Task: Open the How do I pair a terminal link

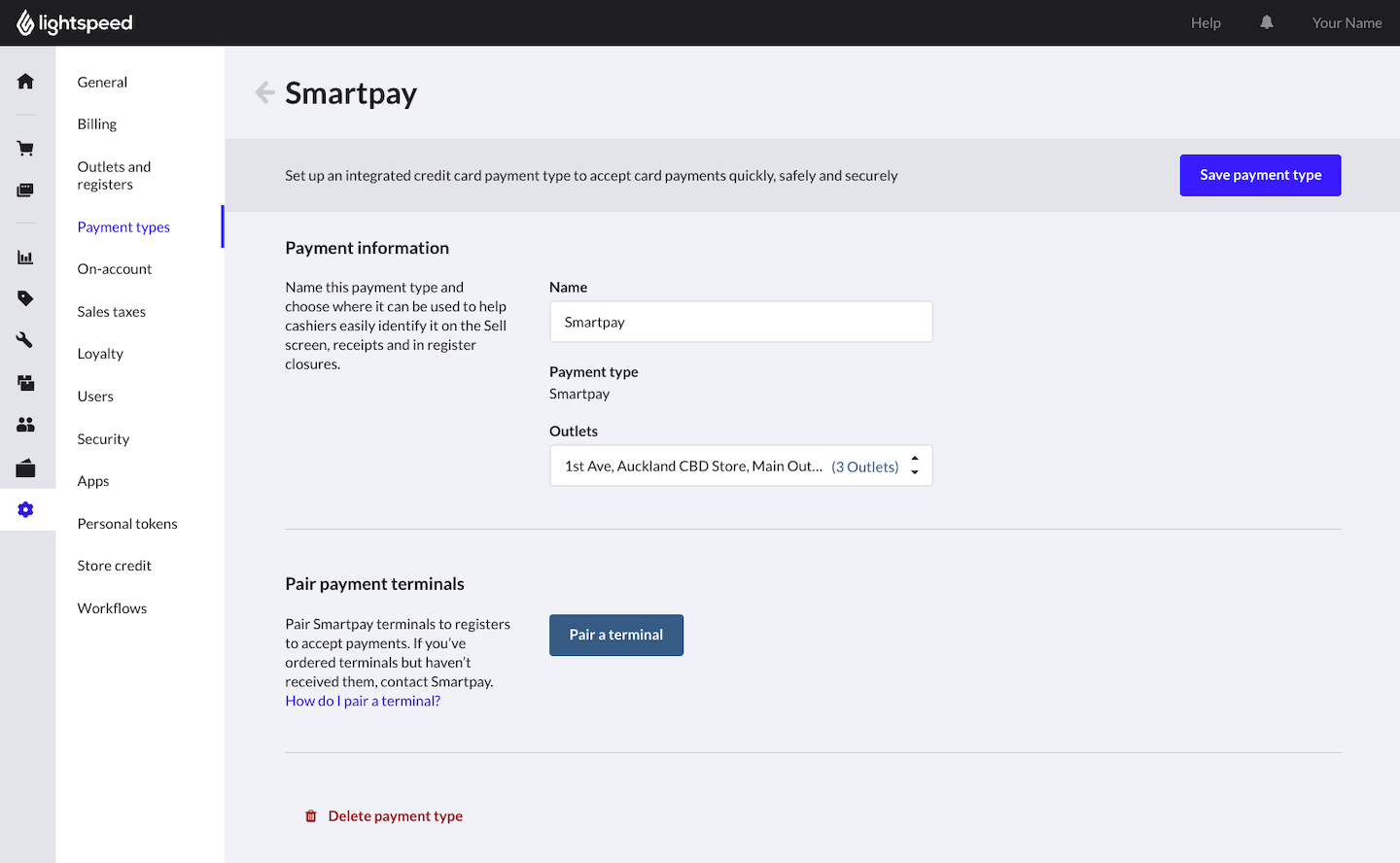Action: (x=362, y=700)
